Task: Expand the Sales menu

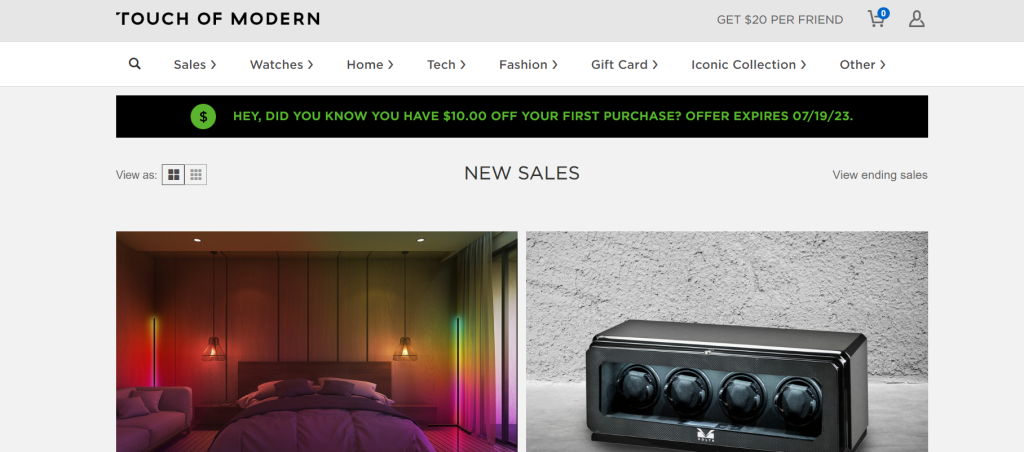Action: [195, 65]
